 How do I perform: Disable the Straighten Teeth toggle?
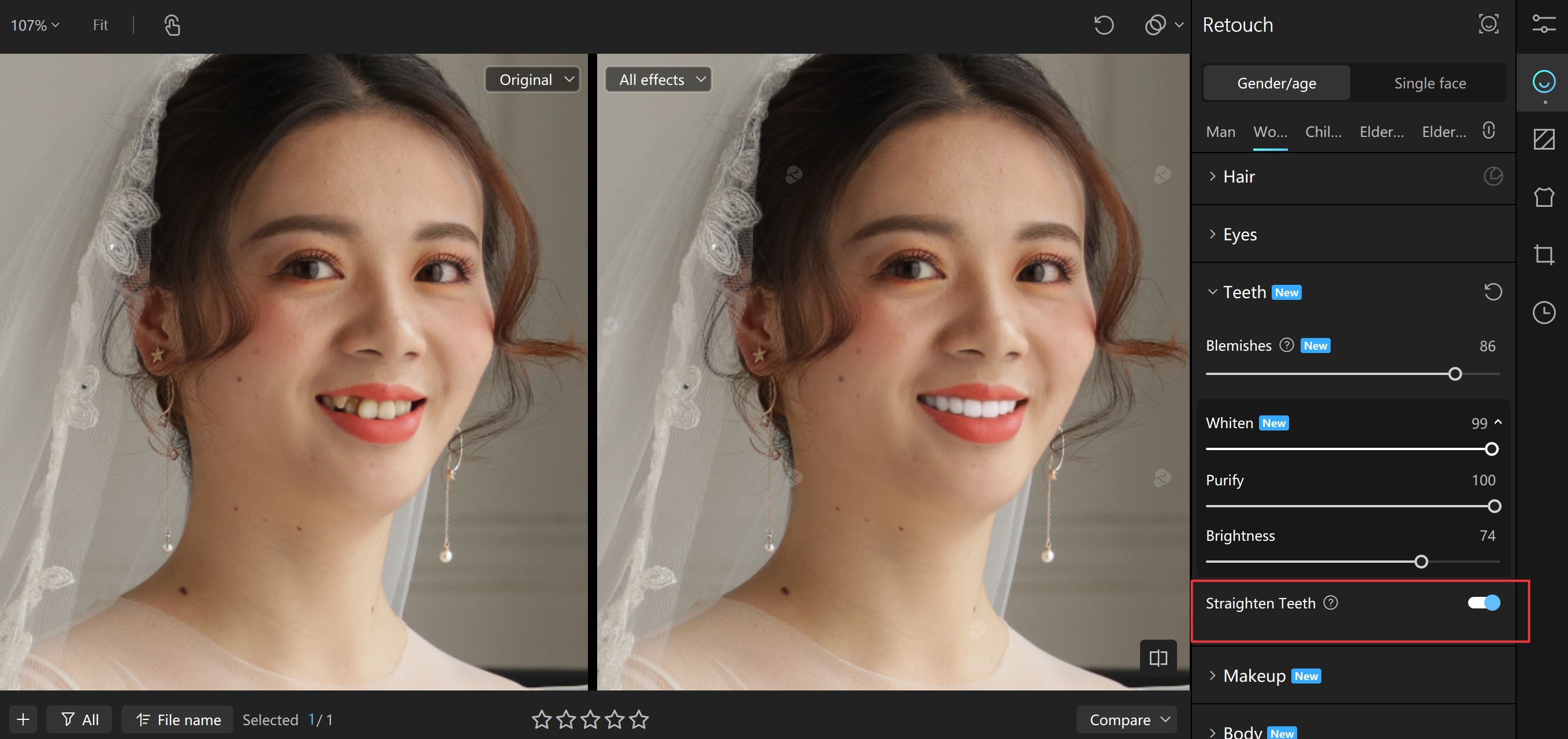pyautogui.click(x=1483, y=603)
